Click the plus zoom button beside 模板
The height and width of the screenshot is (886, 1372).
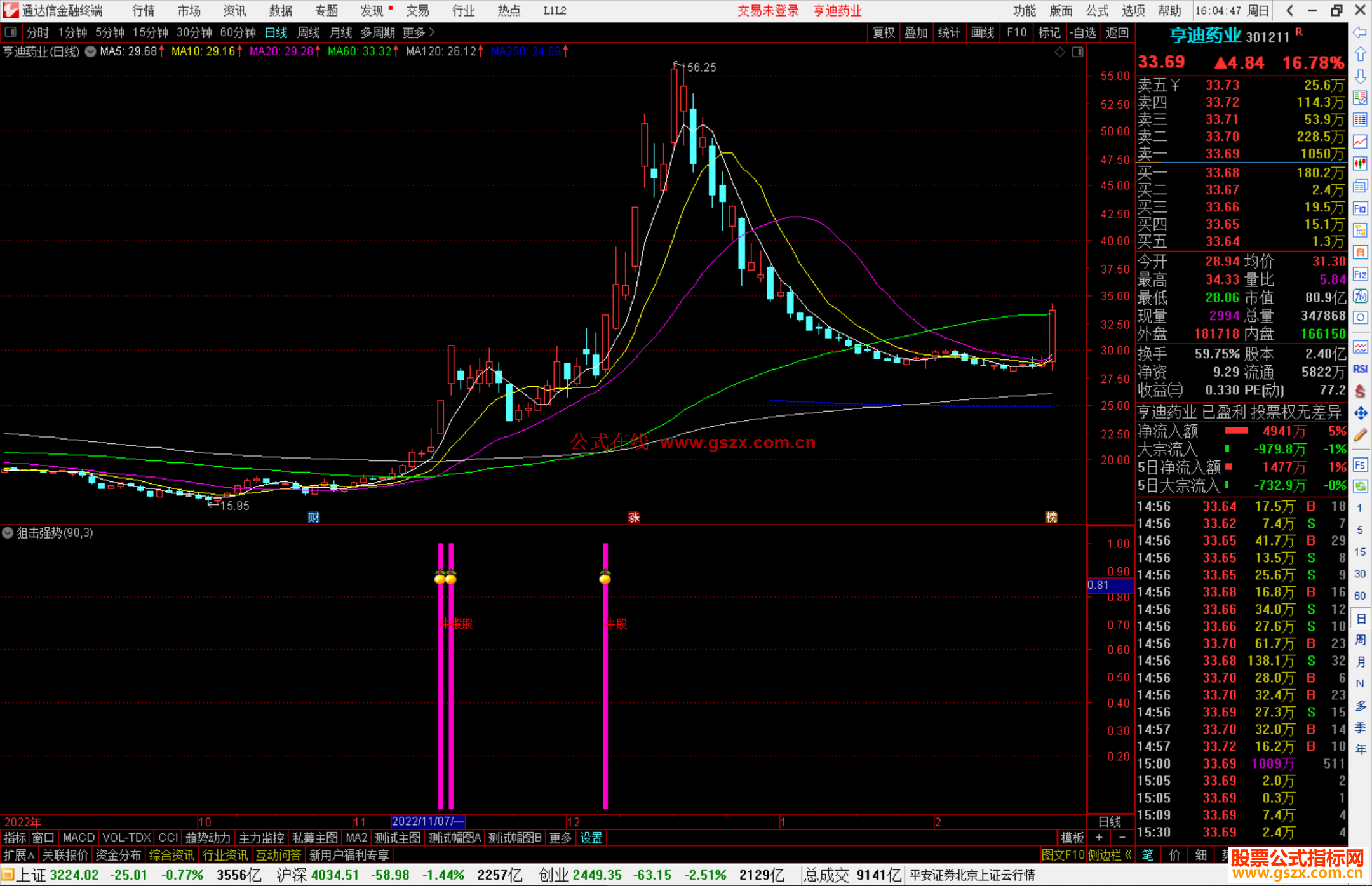(x=1099, y=838)
